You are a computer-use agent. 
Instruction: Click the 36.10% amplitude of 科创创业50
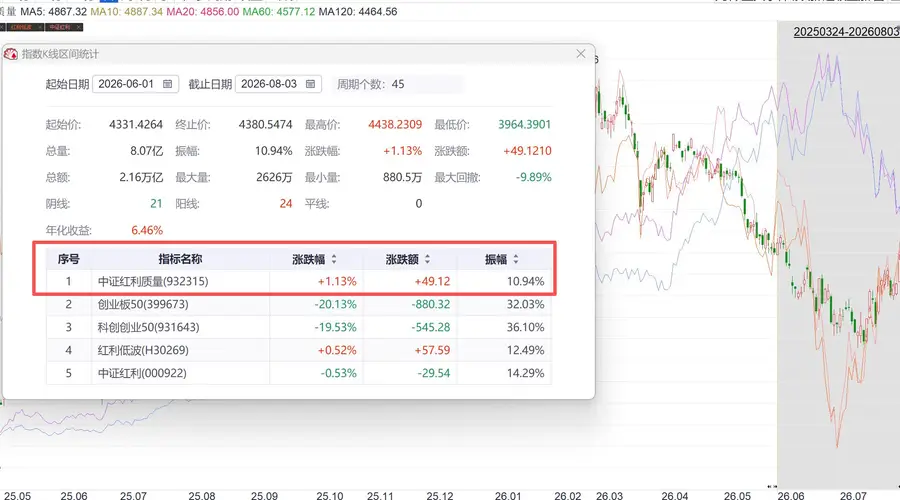click(525, 327)
